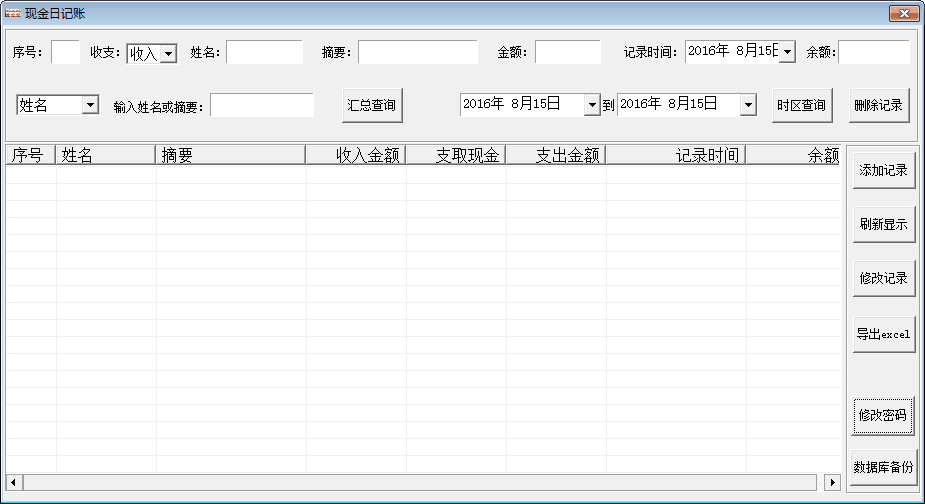Click the 记录时间 column header

point(676,155)
